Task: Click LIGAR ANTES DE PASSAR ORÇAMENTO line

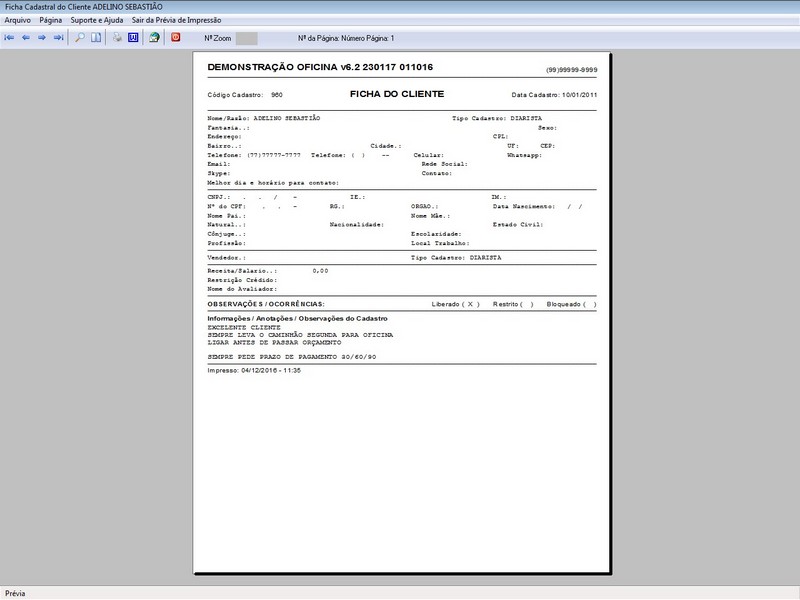Action: coord(274,342)
